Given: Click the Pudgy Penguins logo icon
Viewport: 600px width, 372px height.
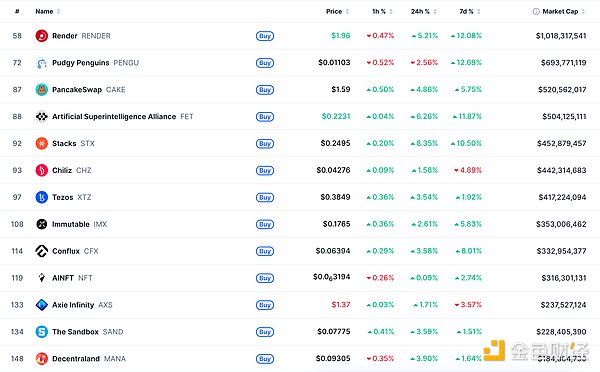Looking at the screenshot, I should point(41,63).
